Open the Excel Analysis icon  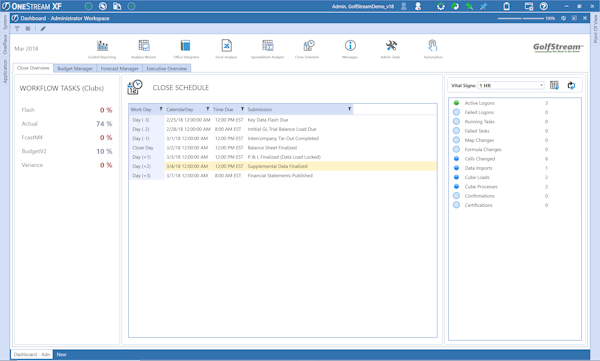(227, 46)
